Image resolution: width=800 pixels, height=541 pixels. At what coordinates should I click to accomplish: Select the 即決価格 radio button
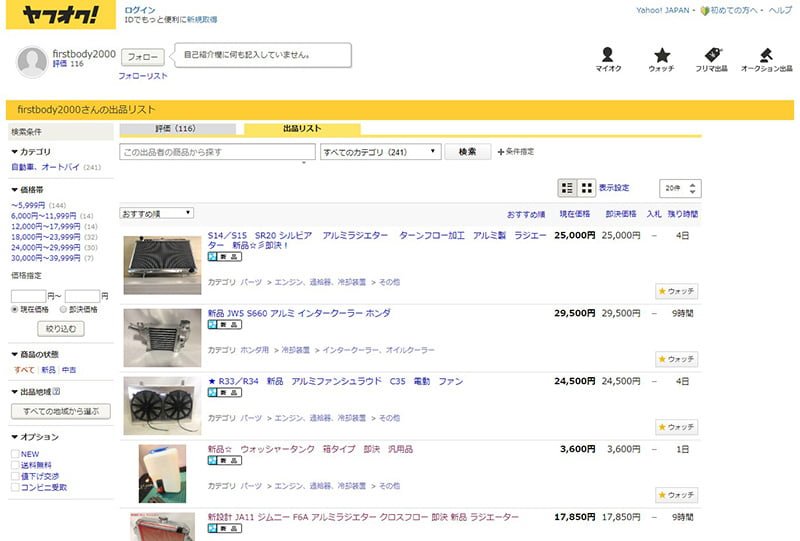tap(63, 309)
